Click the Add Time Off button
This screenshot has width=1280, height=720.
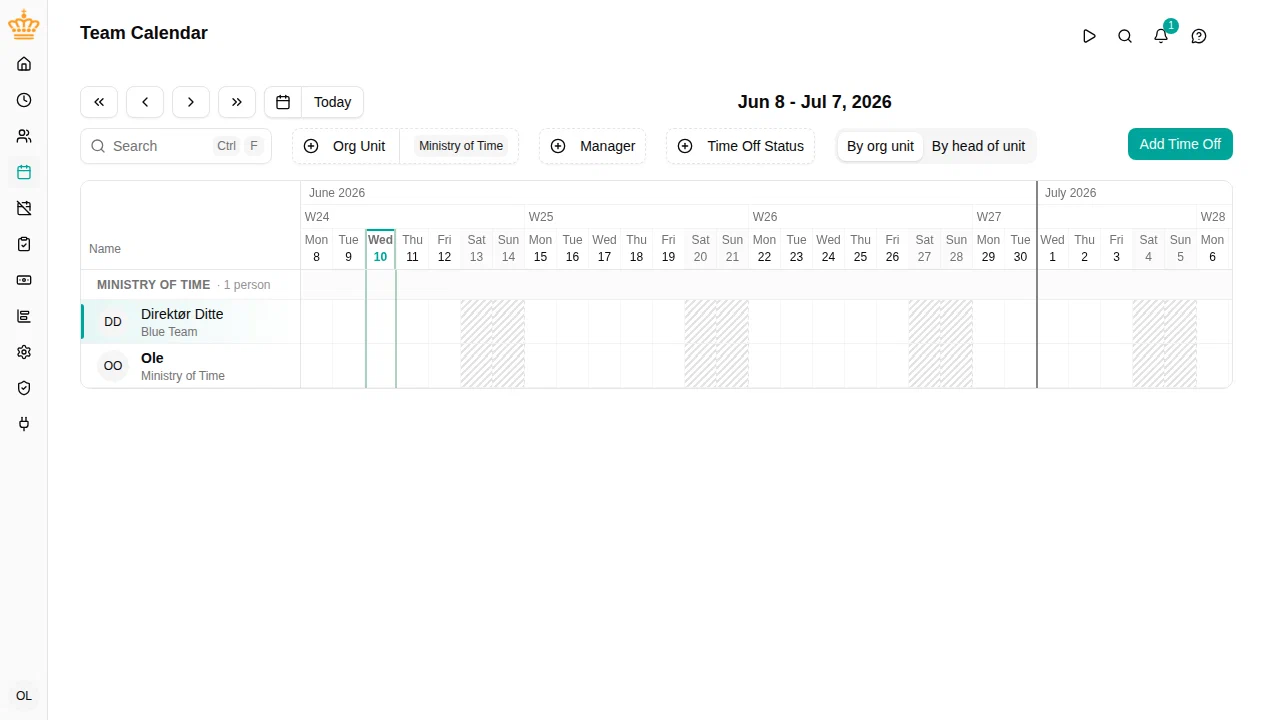coord(1180,144)
